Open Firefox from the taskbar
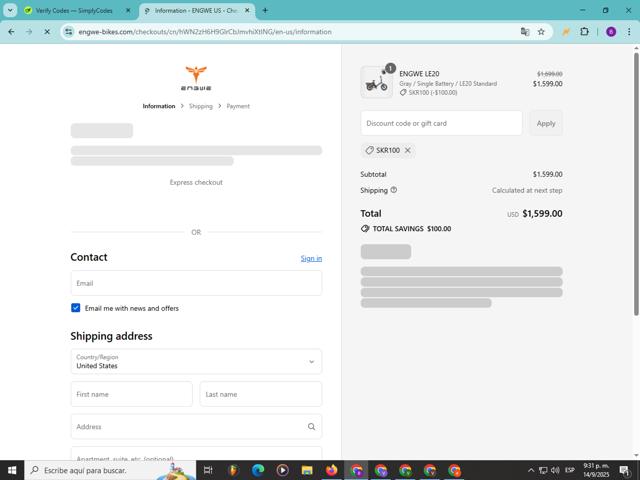This screenshot has height=480, width=640. tap(331, 470)
